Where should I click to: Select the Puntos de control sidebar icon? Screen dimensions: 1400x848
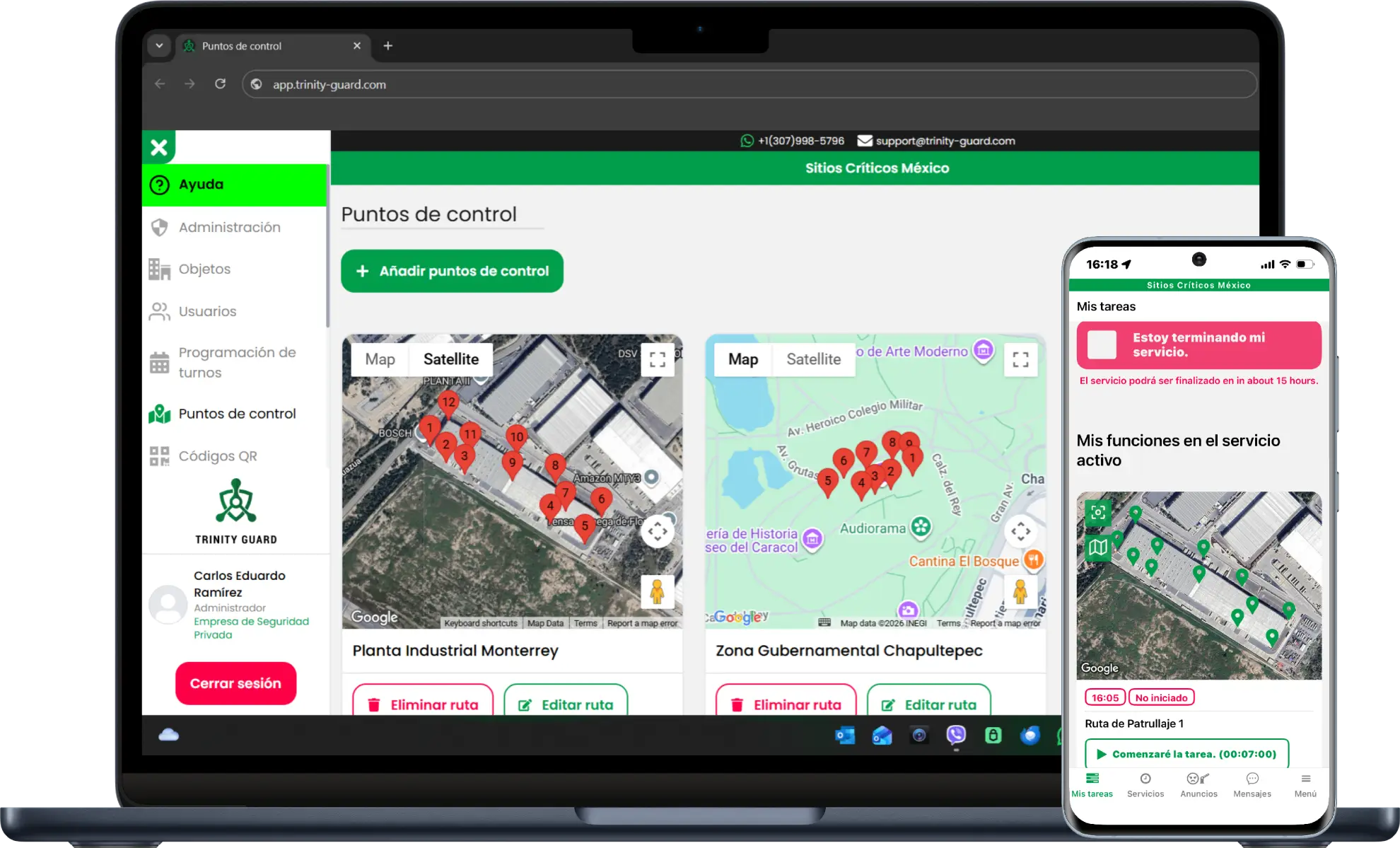[x=161, y=414]
